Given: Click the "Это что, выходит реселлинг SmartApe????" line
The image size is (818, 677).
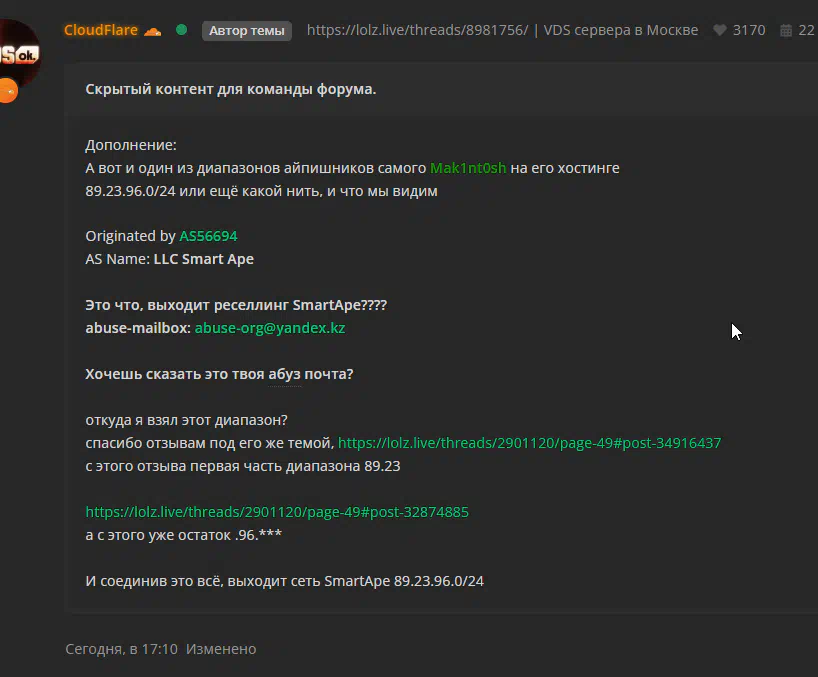Looking at the screenshot, I should point(236,305).
